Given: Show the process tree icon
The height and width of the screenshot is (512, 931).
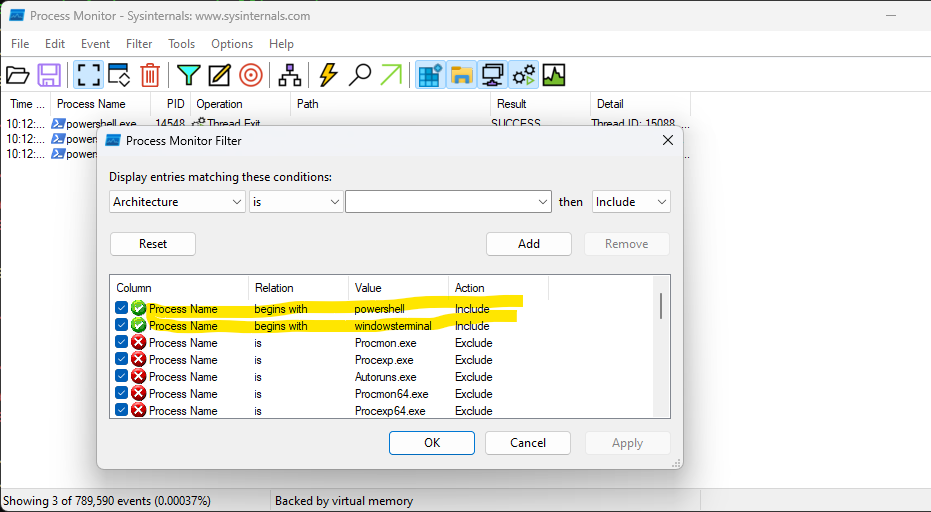Looking at the screenshot, I should (290, 75).
